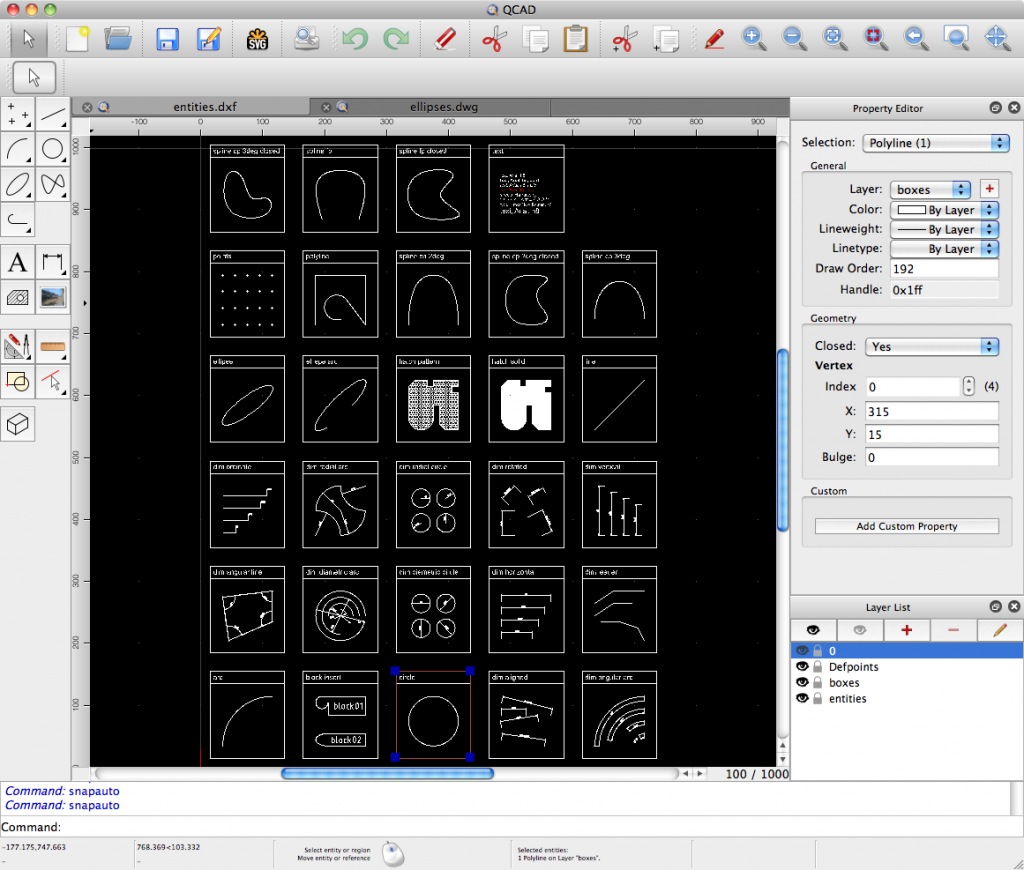
Task: Click the Undo toolbar icon
Action: (x=354, y=38)
